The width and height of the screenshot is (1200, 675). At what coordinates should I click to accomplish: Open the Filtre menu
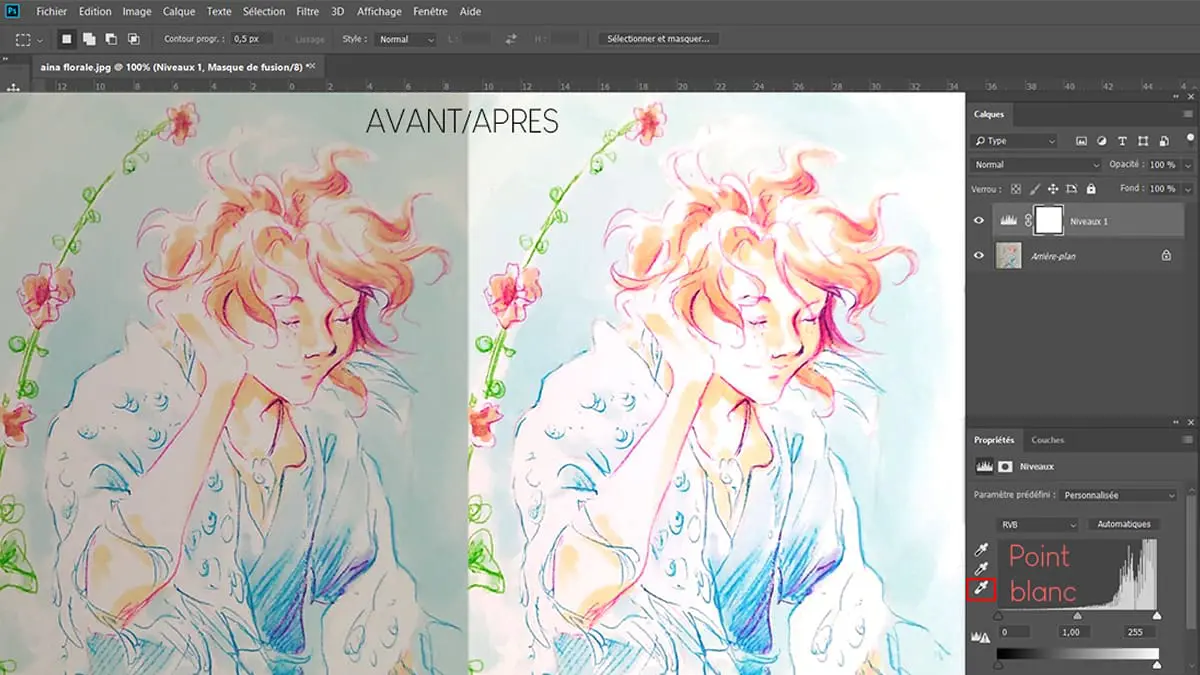308,11
